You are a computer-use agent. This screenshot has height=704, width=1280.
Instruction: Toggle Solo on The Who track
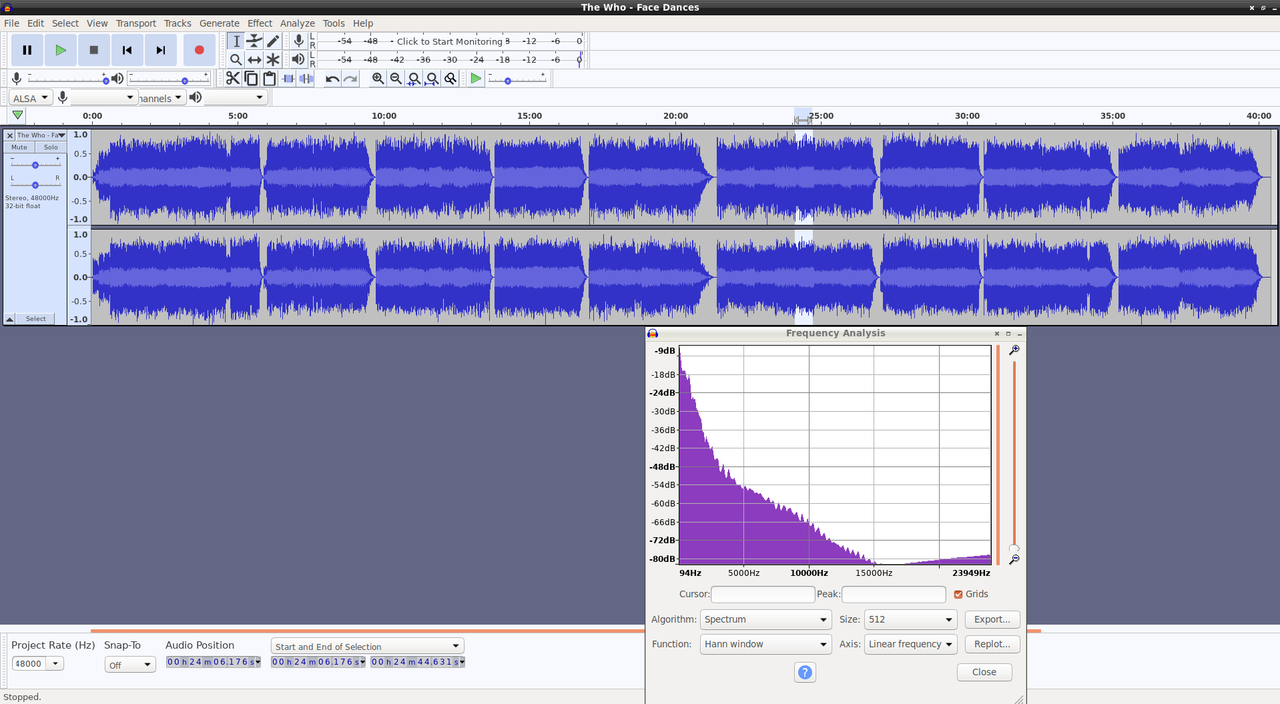point(50,147)
